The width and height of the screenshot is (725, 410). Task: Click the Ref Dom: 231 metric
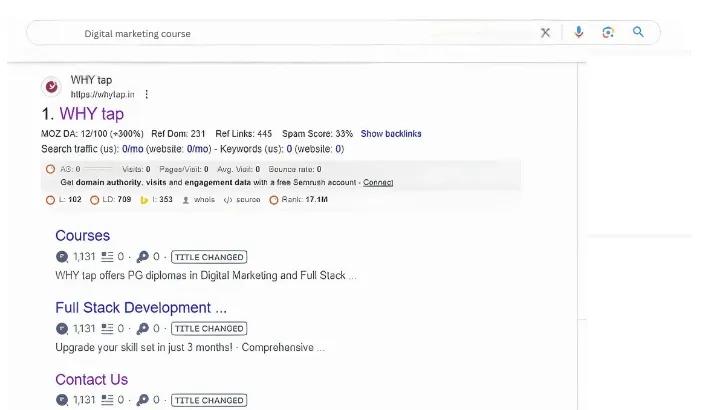pos(178,134)
